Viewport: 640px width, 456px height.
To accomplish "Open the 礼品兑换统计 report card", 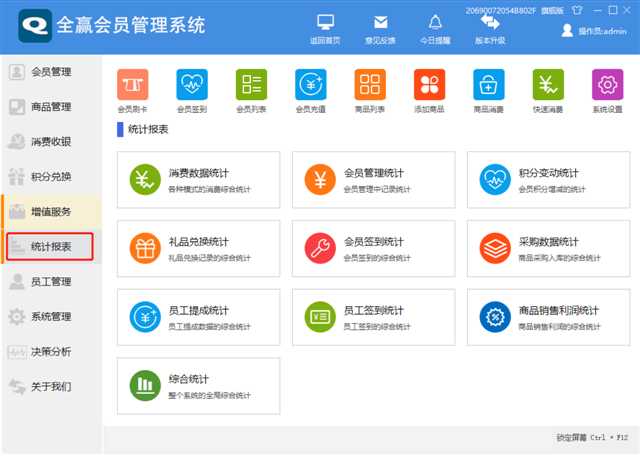I will click(x=198, y=249).
